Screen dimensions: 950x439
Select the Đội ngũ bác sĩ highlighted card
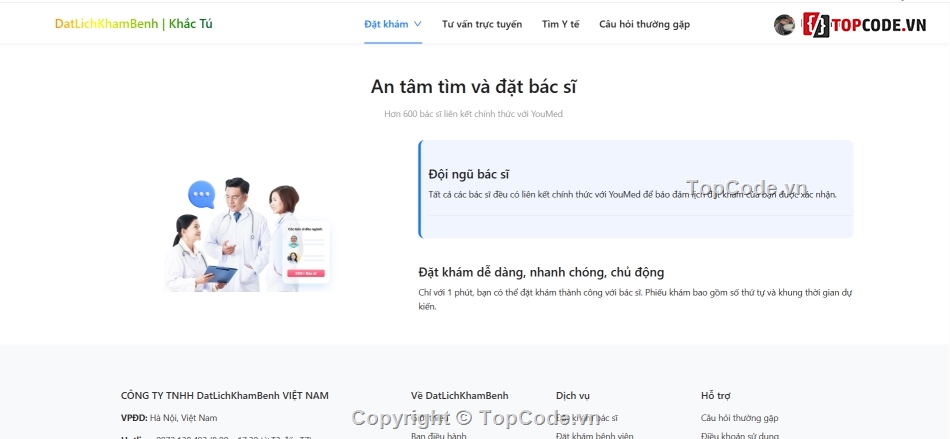click(636, 189)
